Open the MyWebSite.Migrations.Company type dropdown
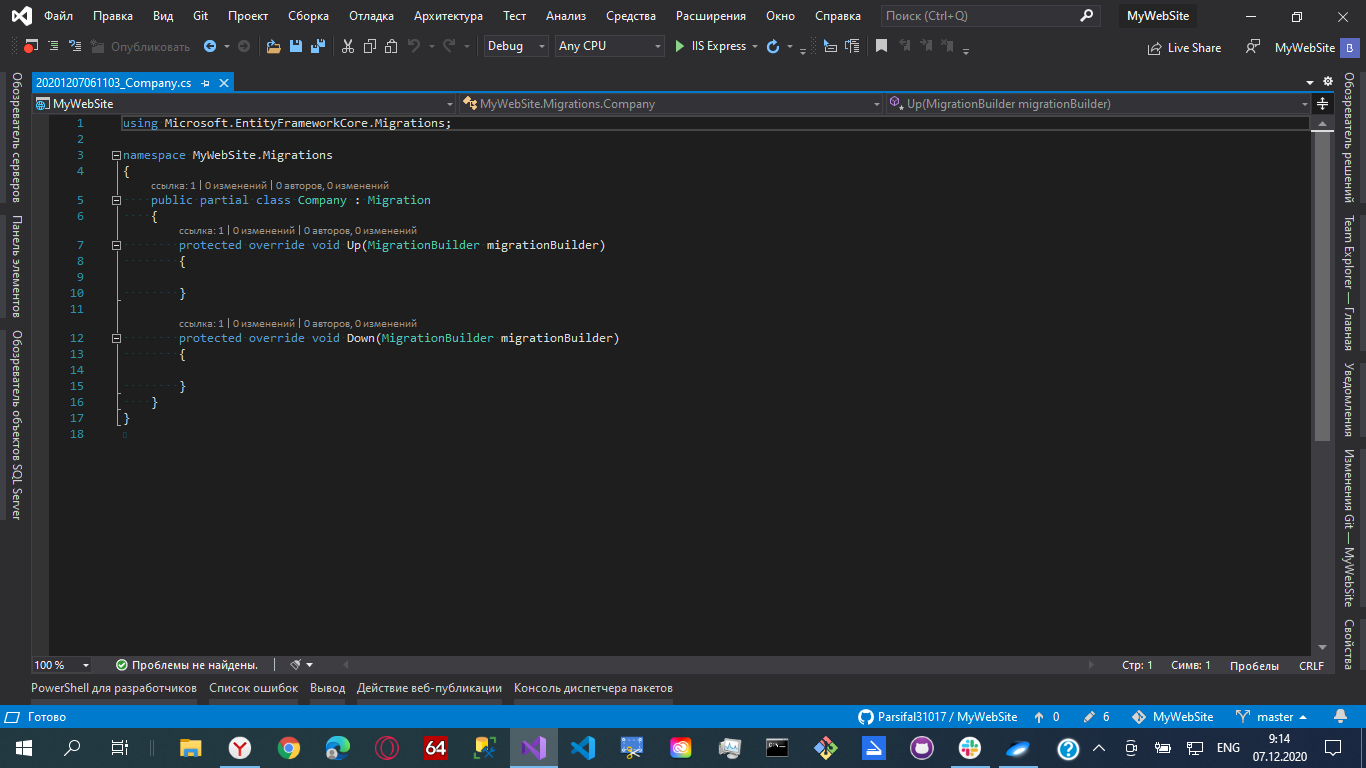The width and height of the screenshot is (1366, 768). (x=672, y=103)
